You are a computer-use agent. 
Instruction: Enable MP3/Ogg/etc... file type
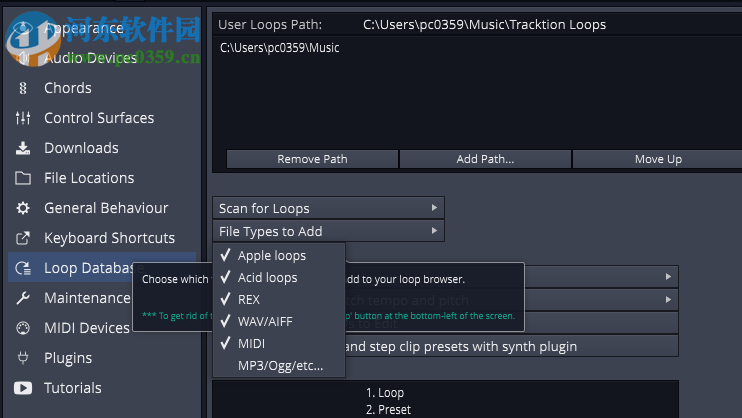[279, 365]
